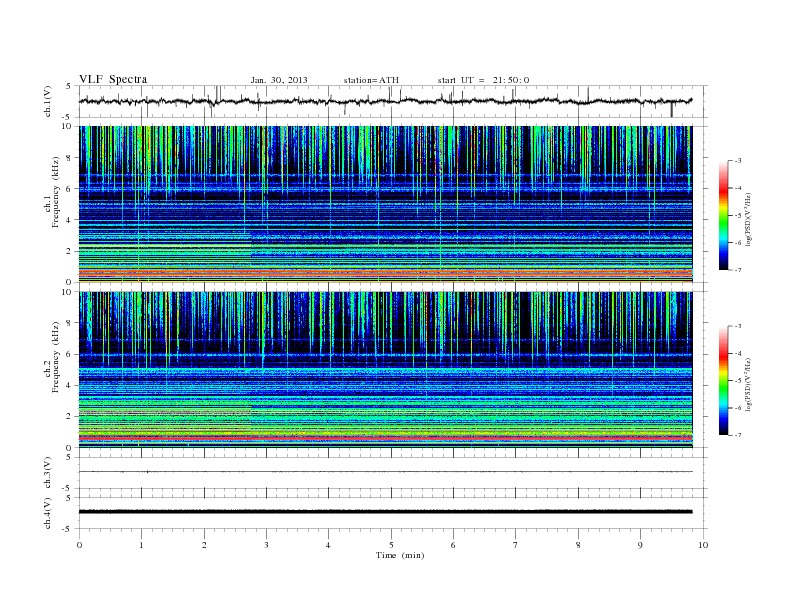Click tick label "7" on the Time axis

coord(516,545)
